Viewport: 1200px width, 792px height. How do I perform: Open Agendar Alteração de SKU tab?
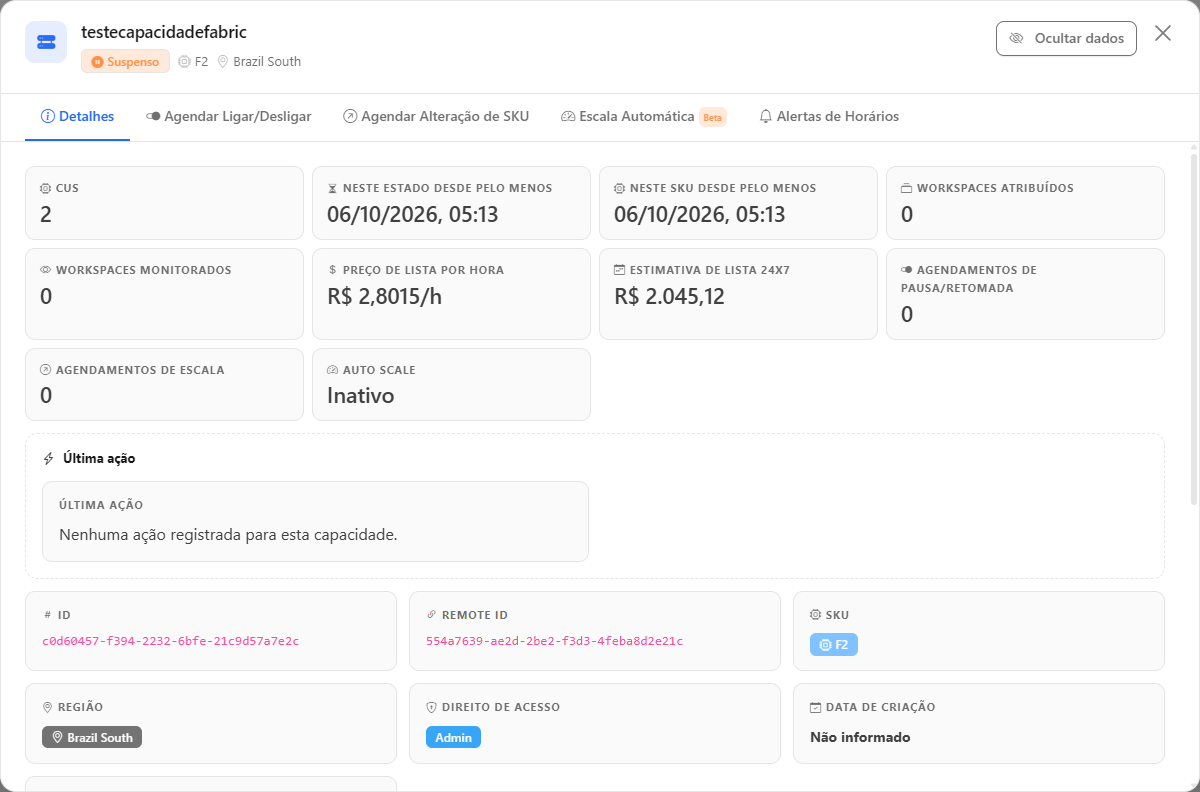tap(436, 117)
